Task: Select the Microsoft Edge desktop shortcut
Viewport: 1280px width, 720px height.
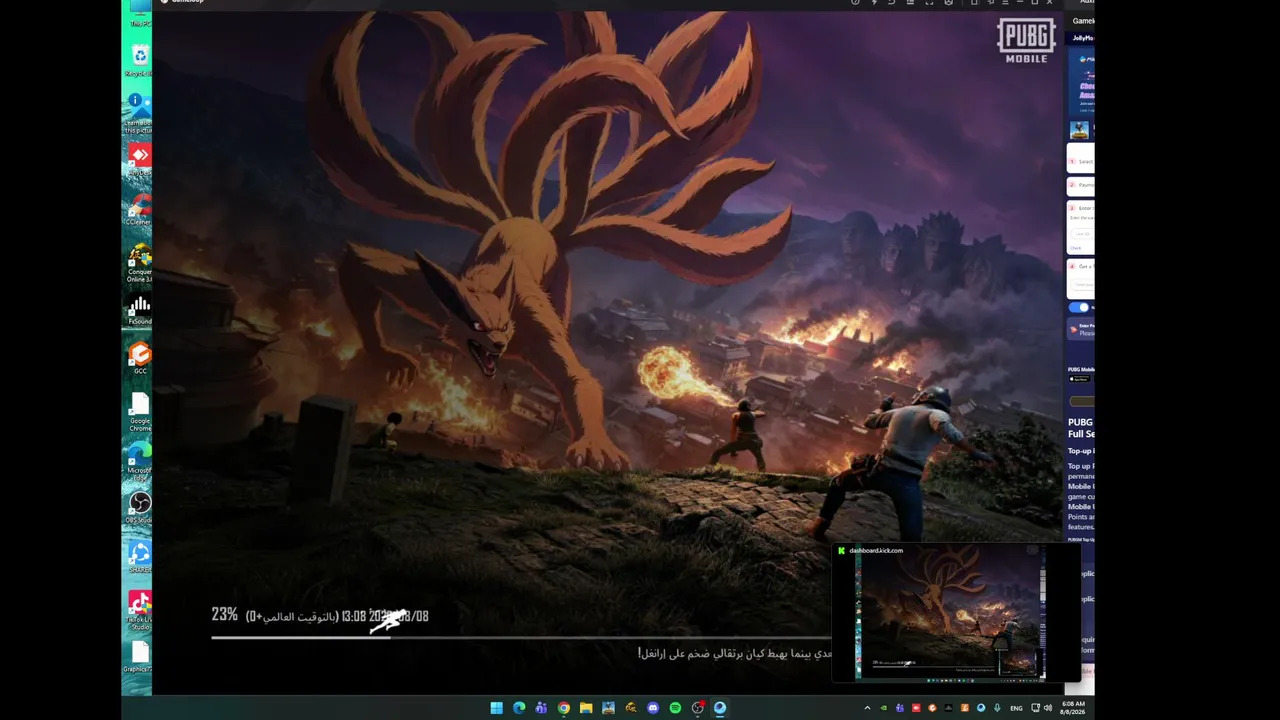Action: point(140,458)
